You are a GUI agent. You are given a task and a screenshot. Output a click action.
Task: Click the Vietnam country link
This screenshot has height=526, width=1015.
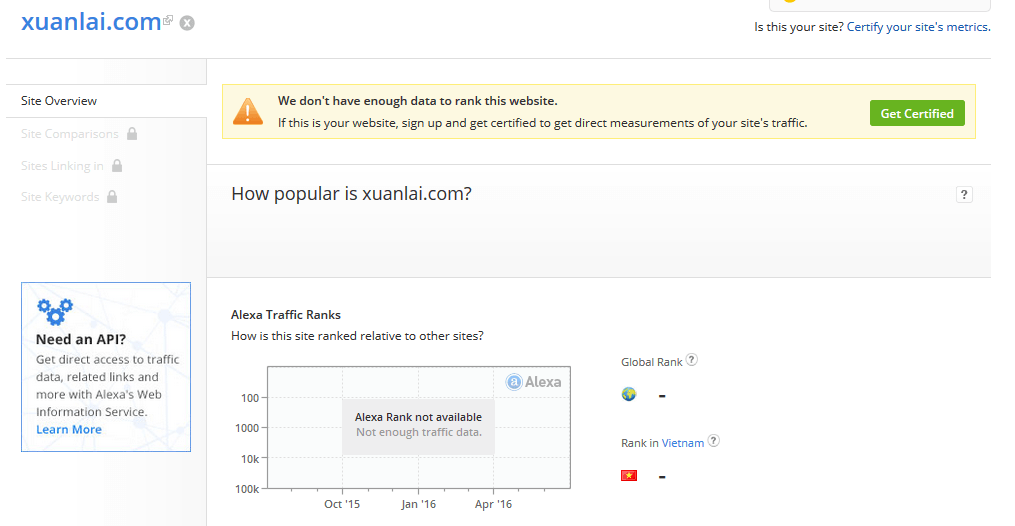coord(683,443)
